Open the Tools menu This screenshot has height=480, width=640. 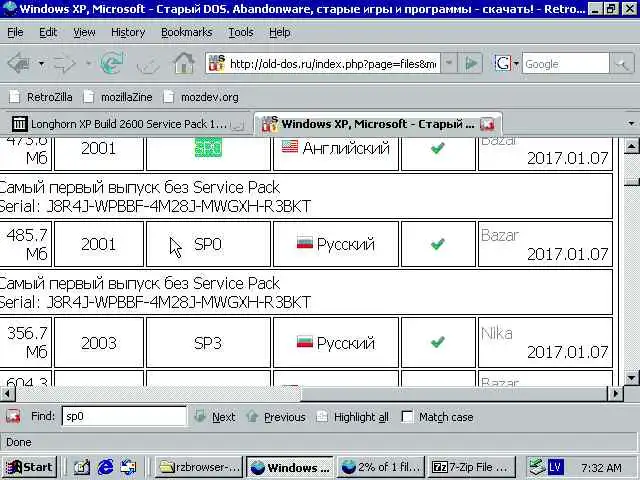(x=241, y=32)
